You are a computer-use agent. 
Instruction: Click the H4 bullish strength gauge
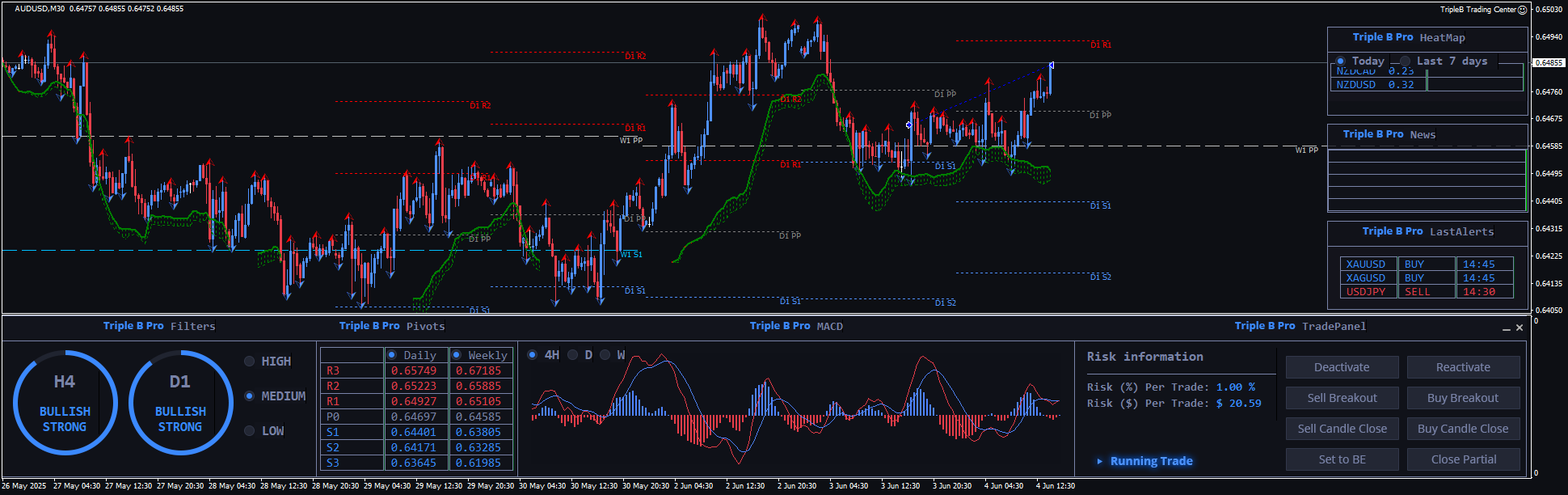pos(65,403)
